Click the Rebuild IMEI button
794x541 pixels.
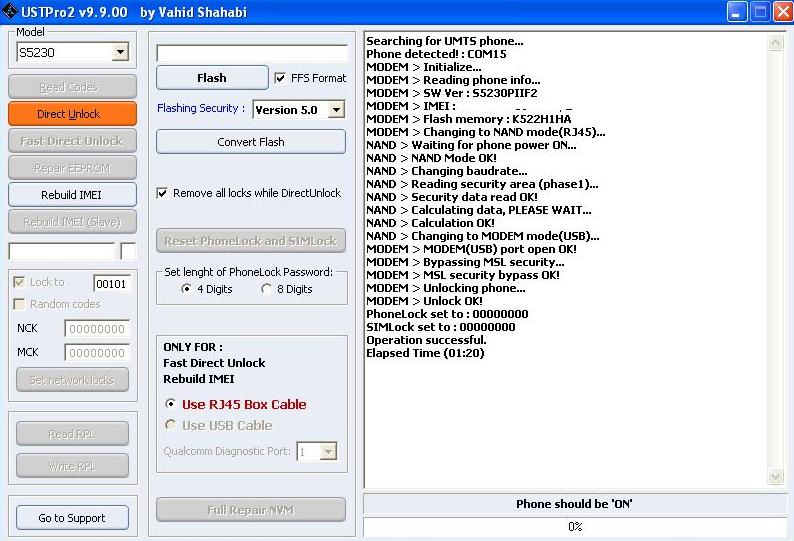pos(72,195)
